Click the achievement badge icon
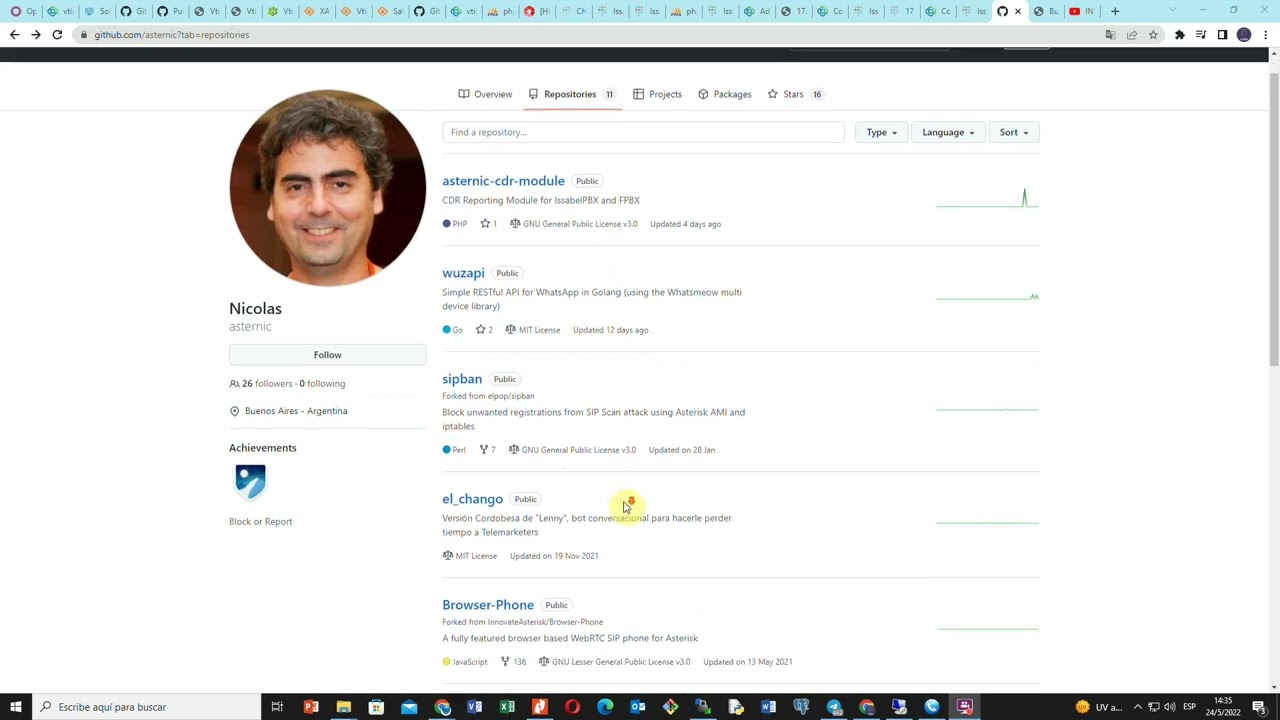 click(250, 482)
